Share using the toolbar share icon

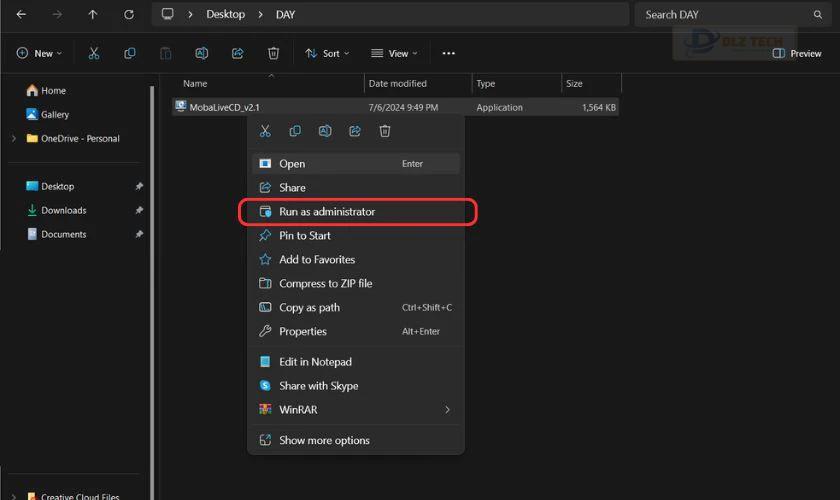click(x=237, y=53)
